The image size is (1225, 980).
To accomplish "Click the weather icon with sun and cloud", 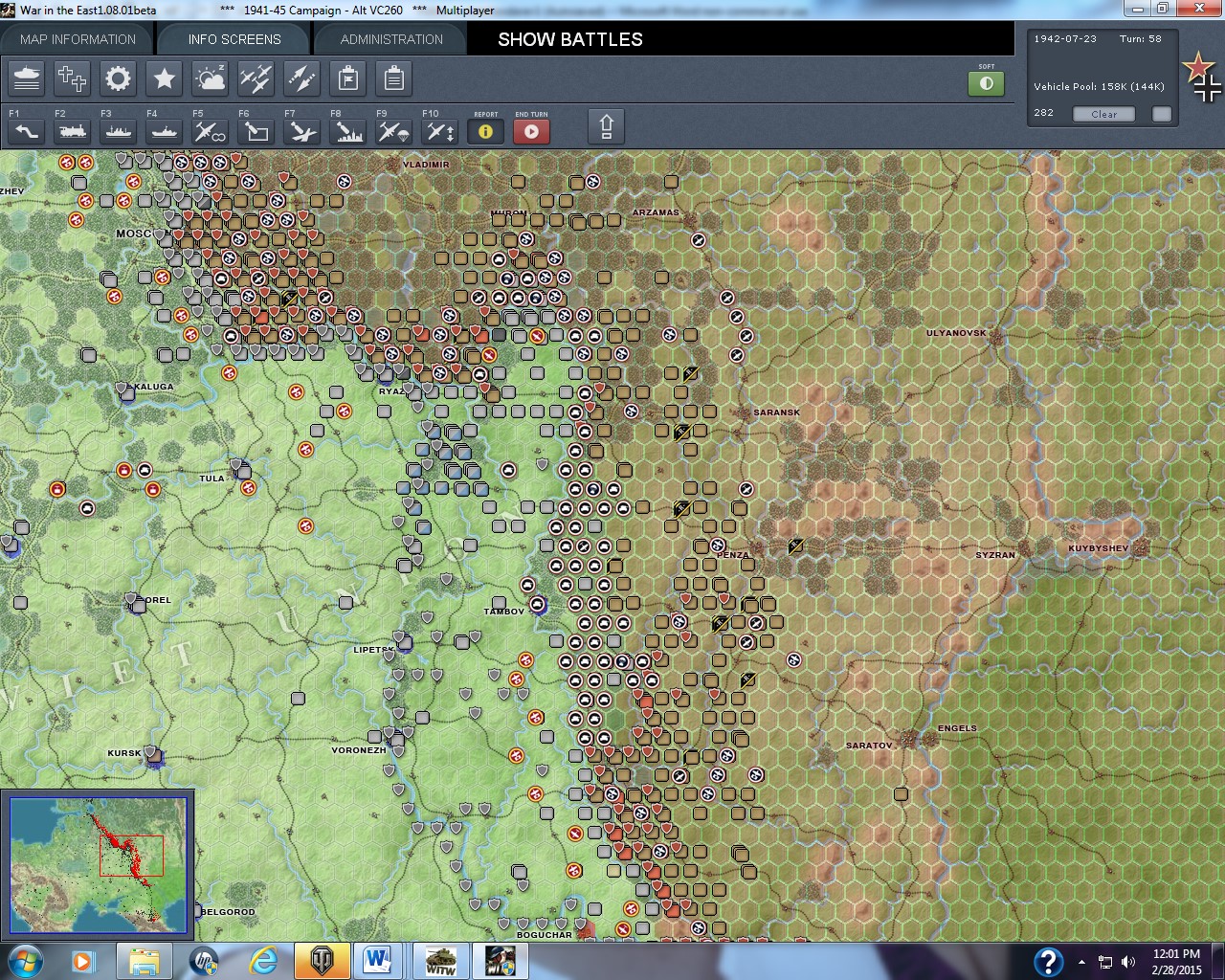I will [x=210, y=78].
